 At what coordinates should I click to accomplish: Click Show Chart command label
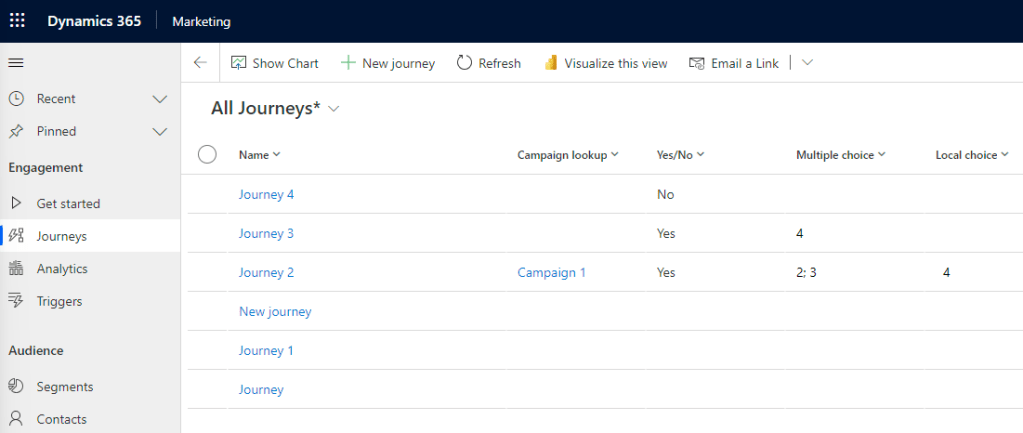[x=285, y=63]
